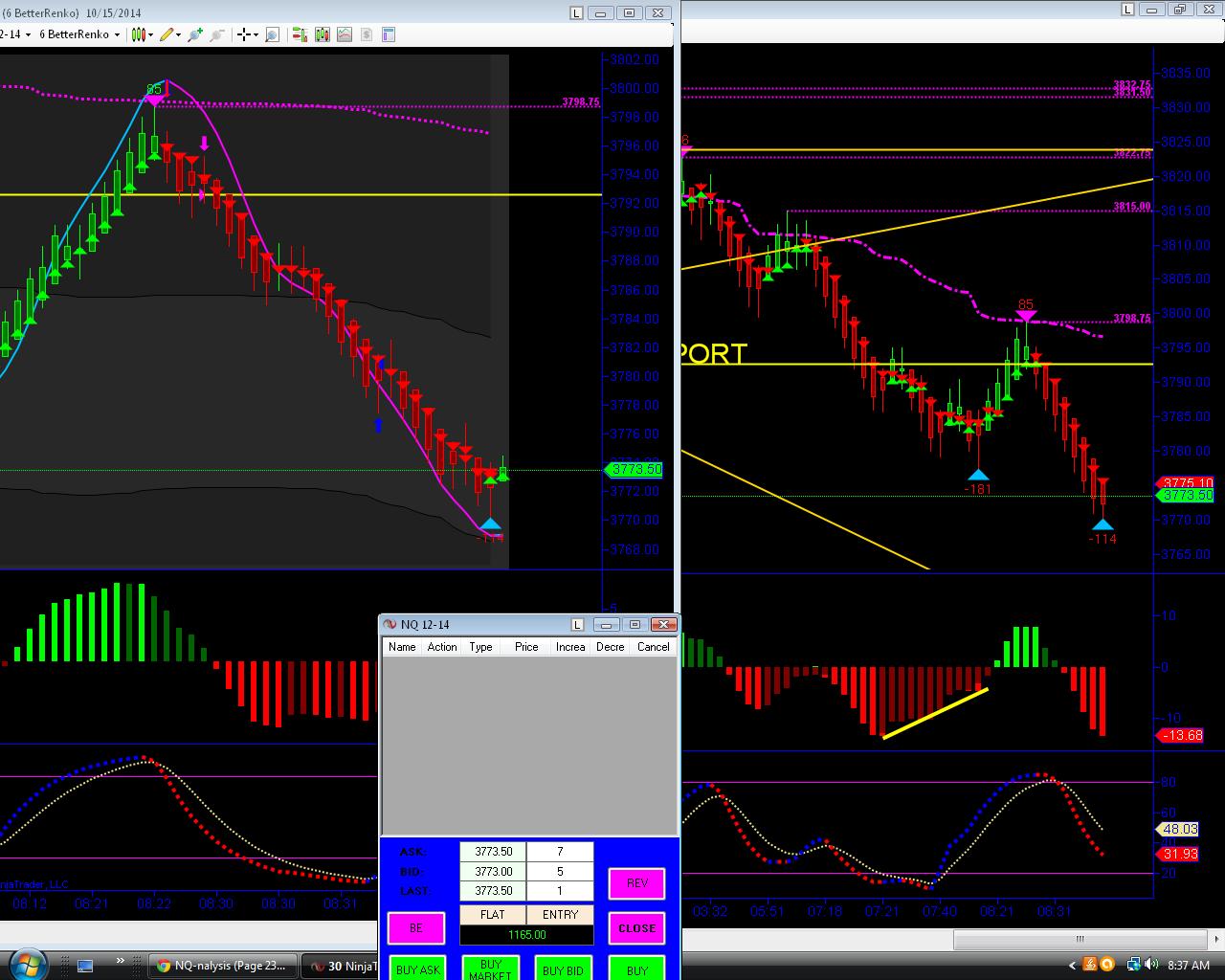Expand the chart style dropdown arrow
The height and width of the screenshot is (980, 1225).
click(x=150, y=34)
